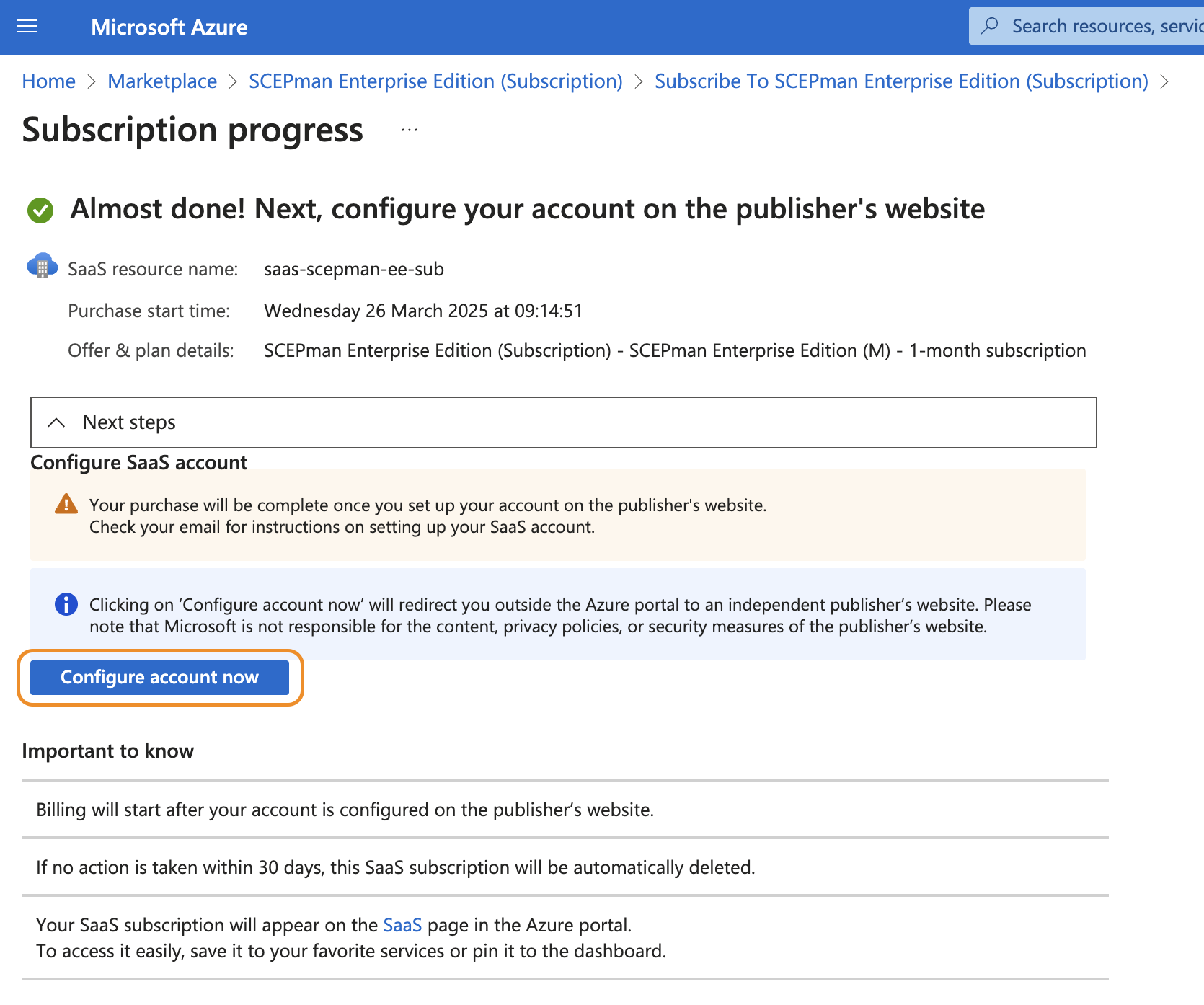This screenshot has height=1005, width=1204.
Task: Open Subscribe To SCEPman Enterprise Edition breadcrumb
Action: pos(901,81)
